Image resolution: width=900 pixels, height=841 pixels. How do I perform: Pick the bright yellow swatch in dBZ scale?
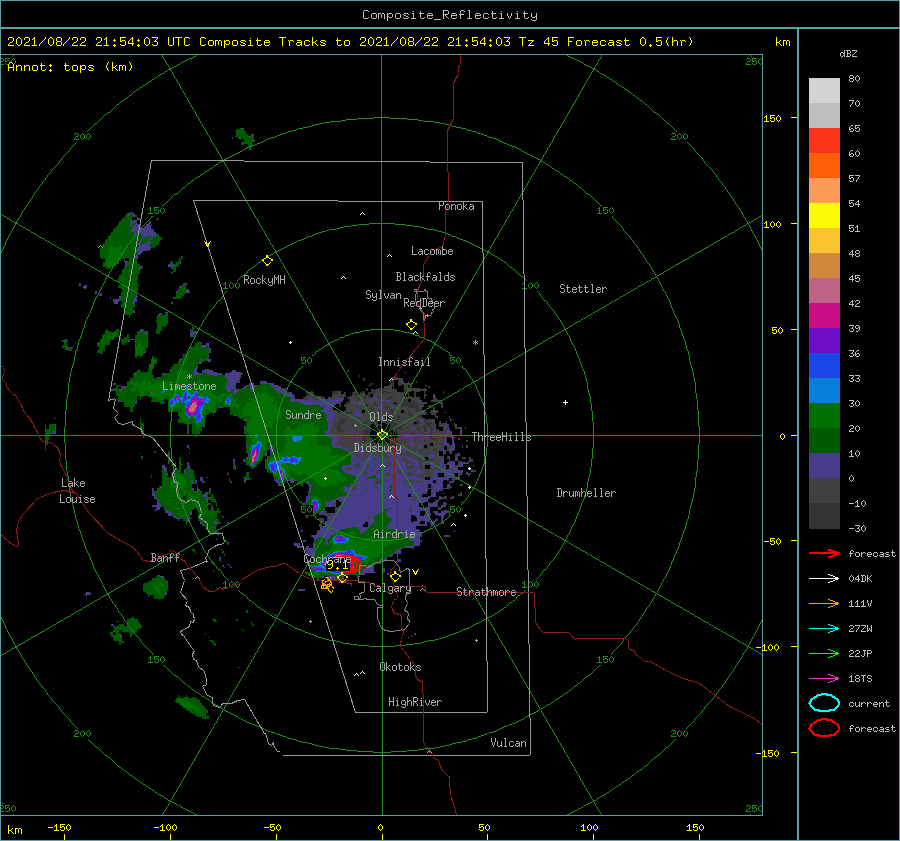coord(824,215)
